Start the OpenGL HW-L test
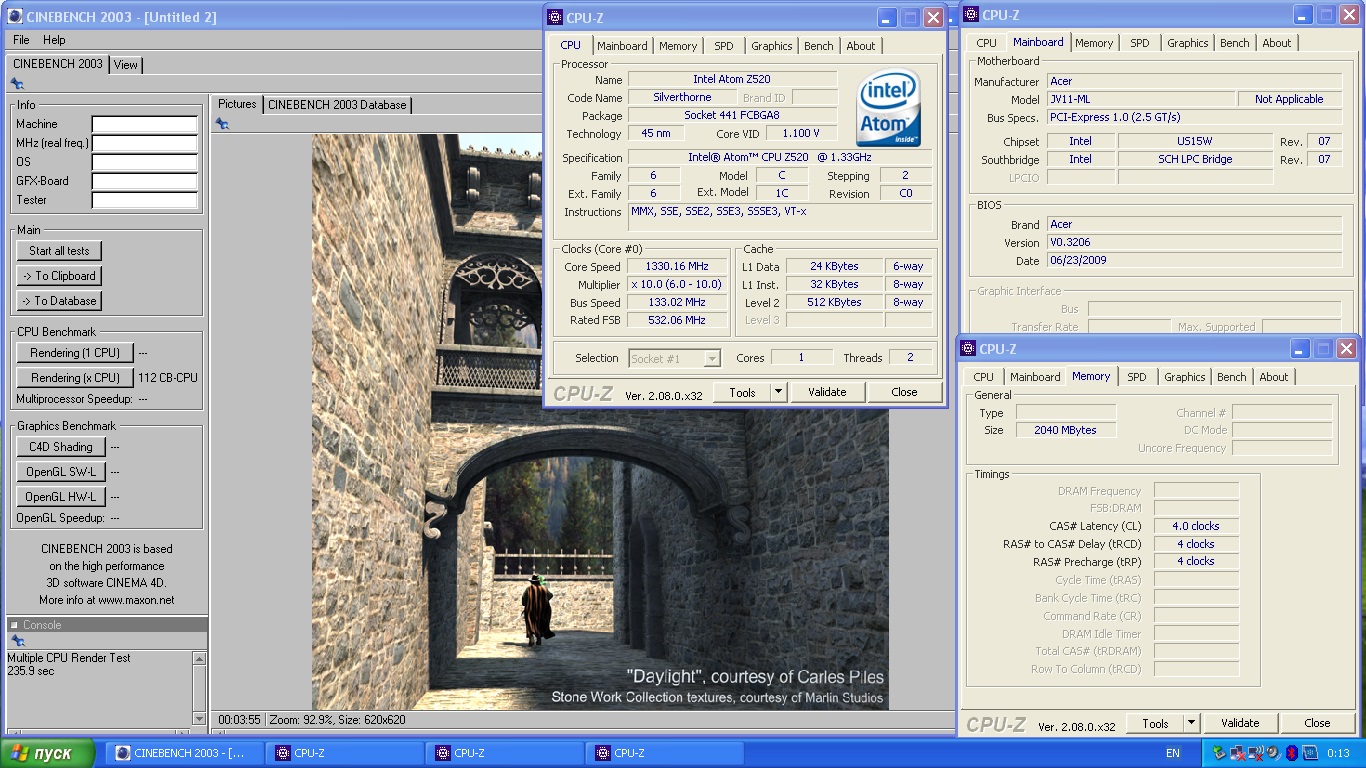 [61, 497]
